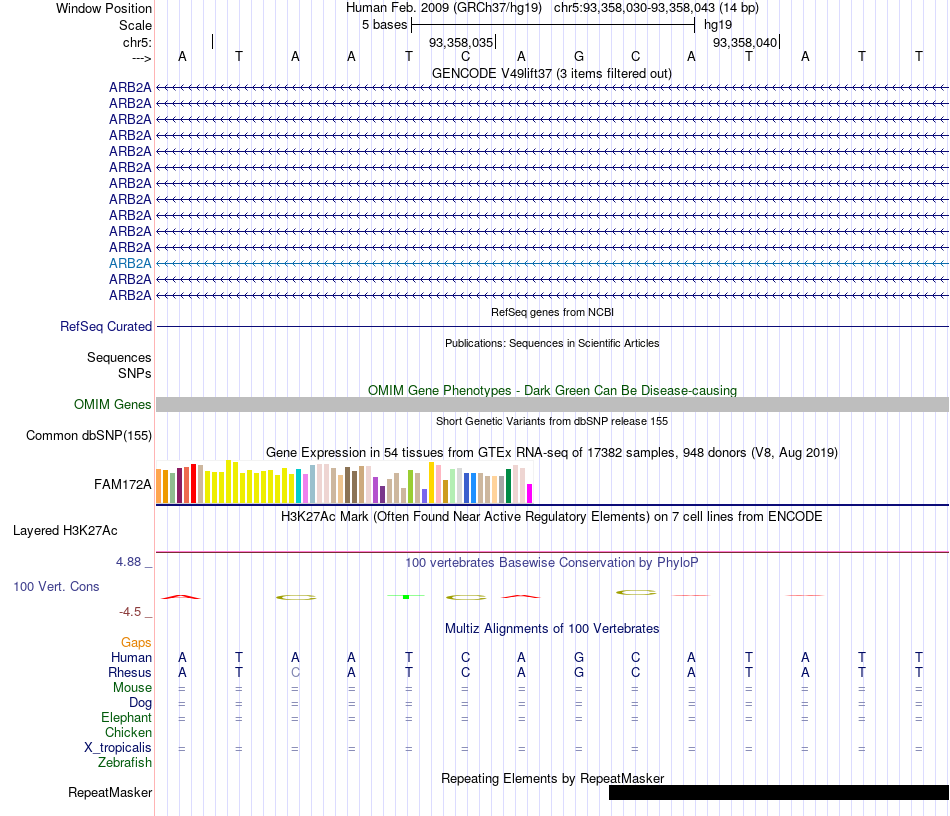This screenshot has height=816, width=950.
Task: Click the Scale label
Action: (x=135, y=25)
